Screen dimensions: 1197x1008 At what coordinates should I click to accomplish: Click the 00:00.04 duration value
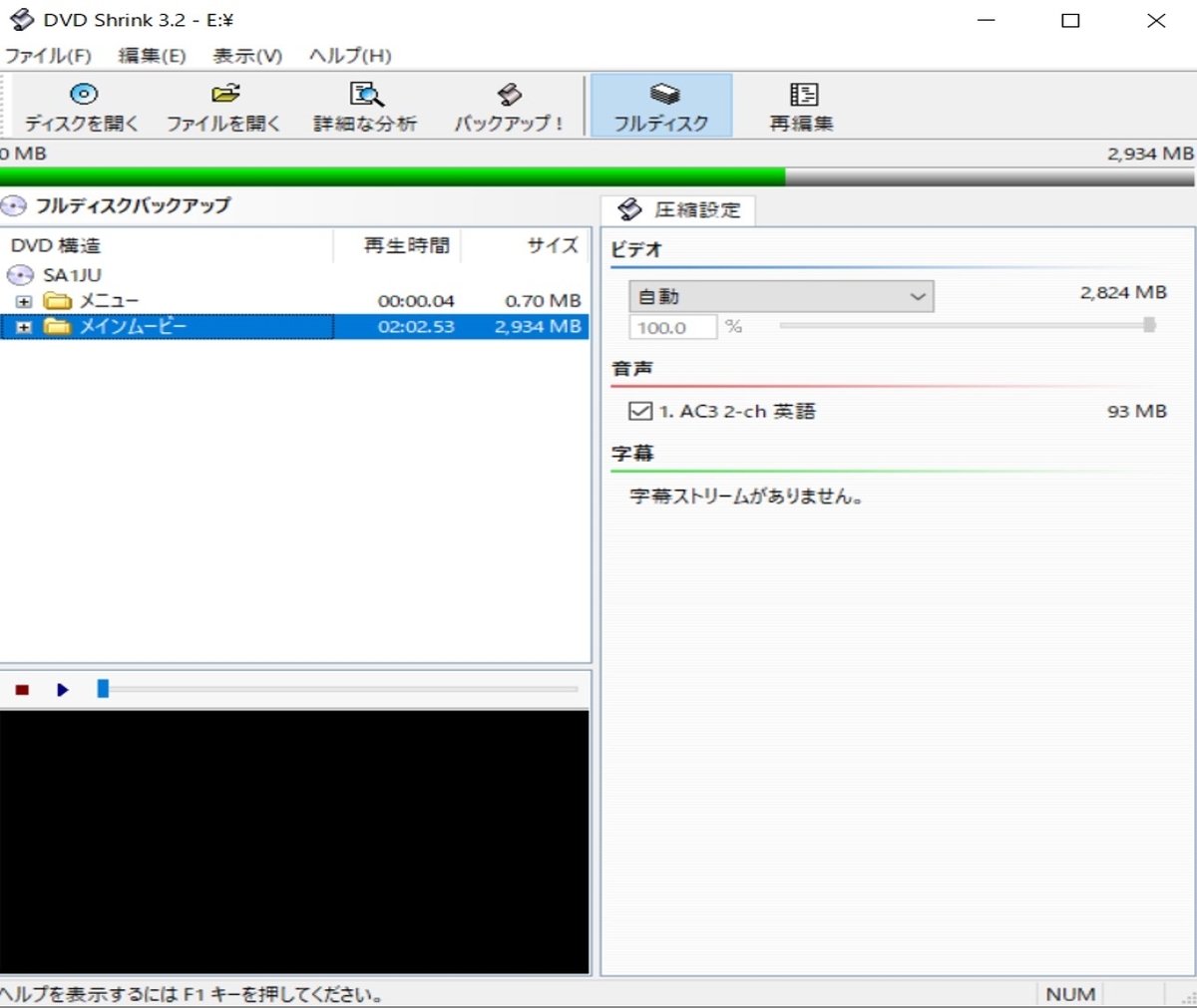[416, 301]
